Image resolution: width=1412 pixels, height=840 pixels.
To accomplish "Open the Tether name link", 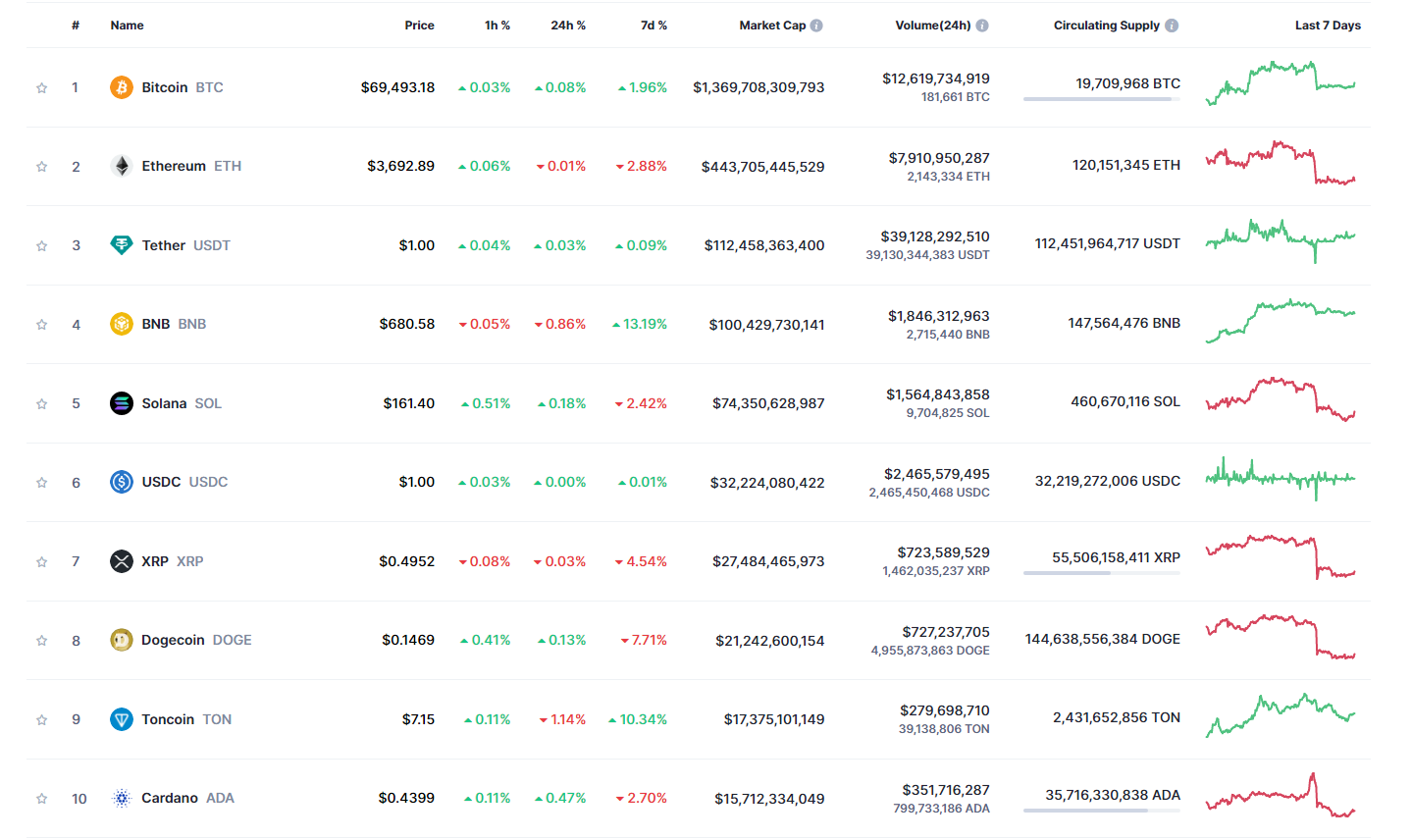I will click(164, 245).
